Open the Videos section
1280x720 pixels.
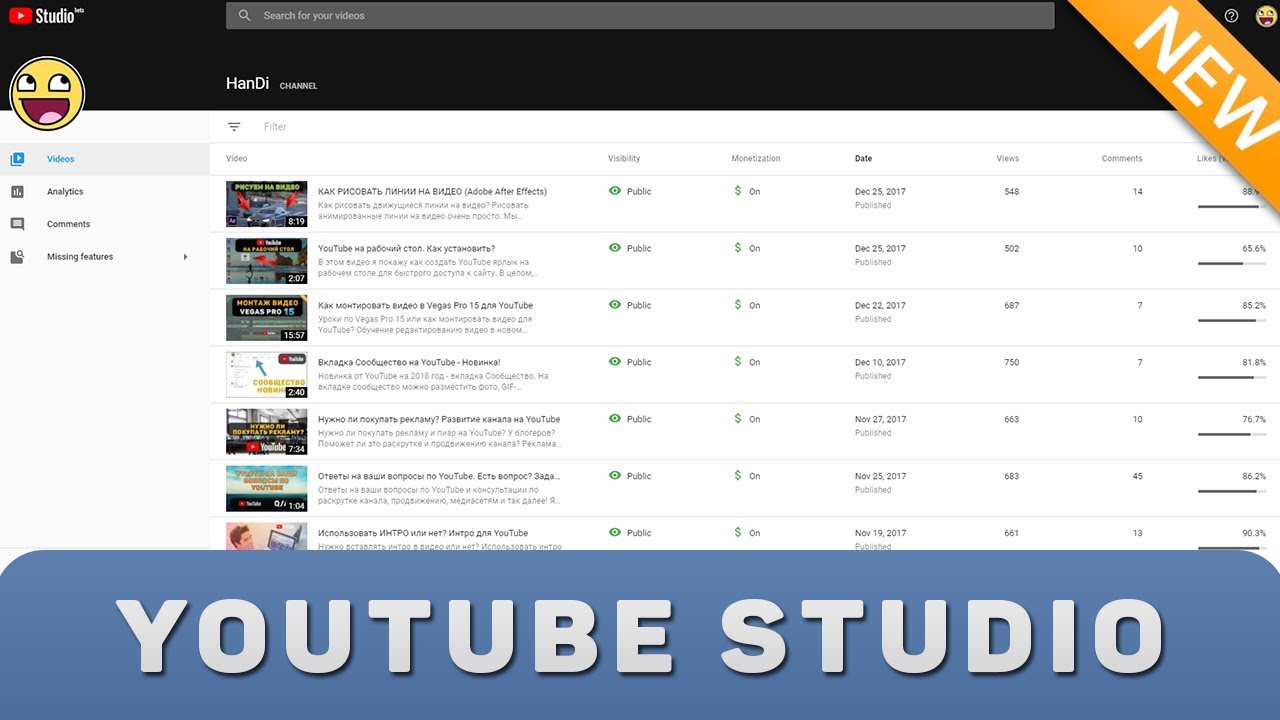tap(104, 159)
